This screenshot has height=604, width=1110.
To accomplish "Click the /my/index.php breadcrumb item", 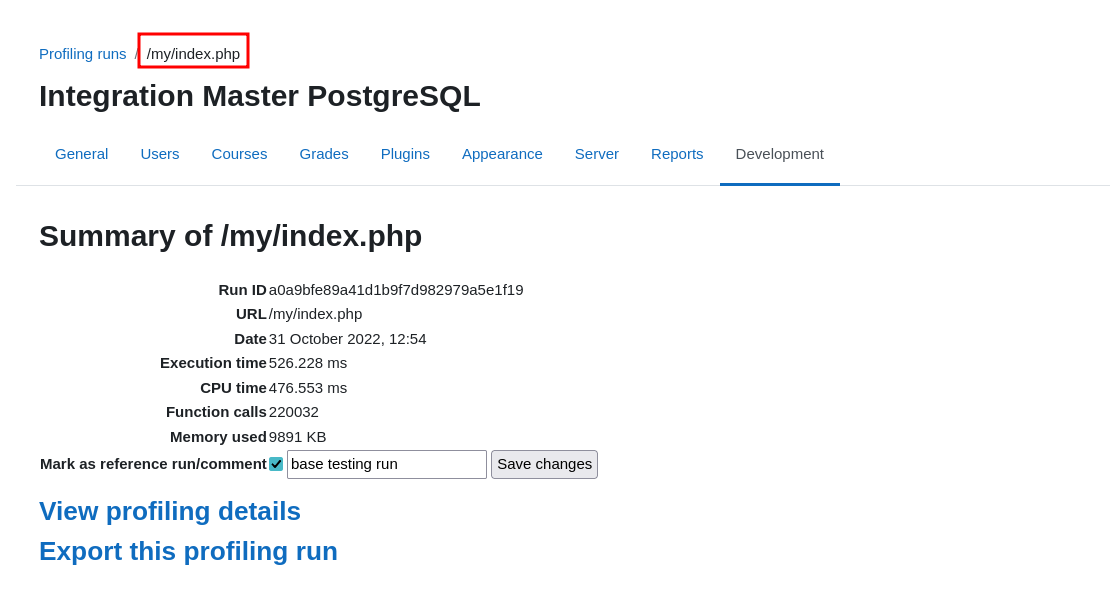I will click(193, 54).
